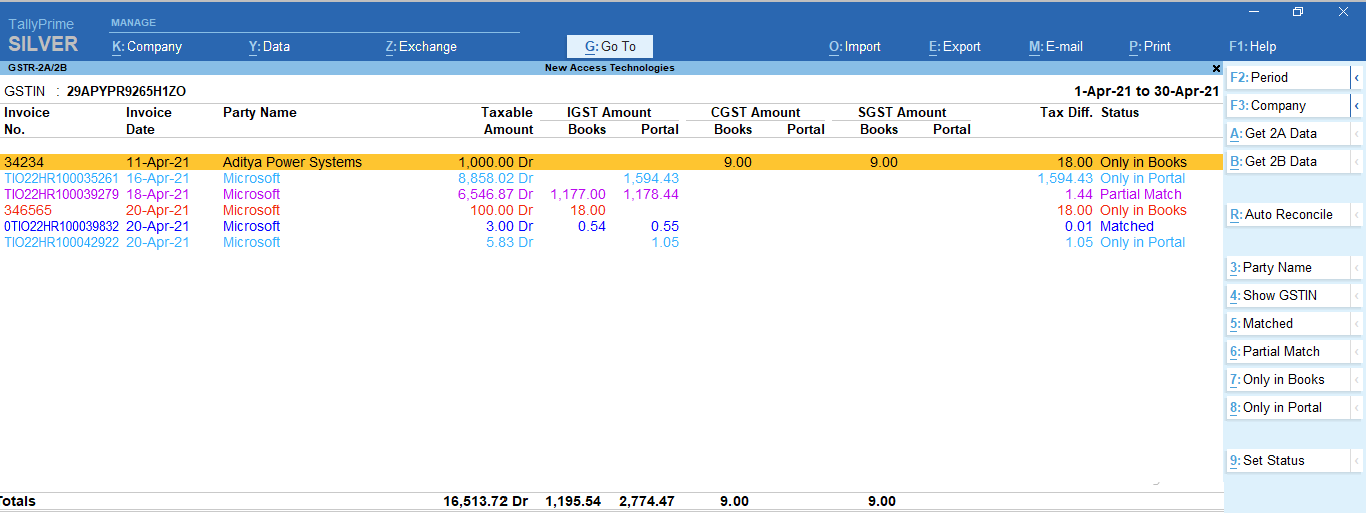Filter by Partial Match status
This screenshot has height=513, width=1366.
pyautogui.click(x=1288, y=351)
